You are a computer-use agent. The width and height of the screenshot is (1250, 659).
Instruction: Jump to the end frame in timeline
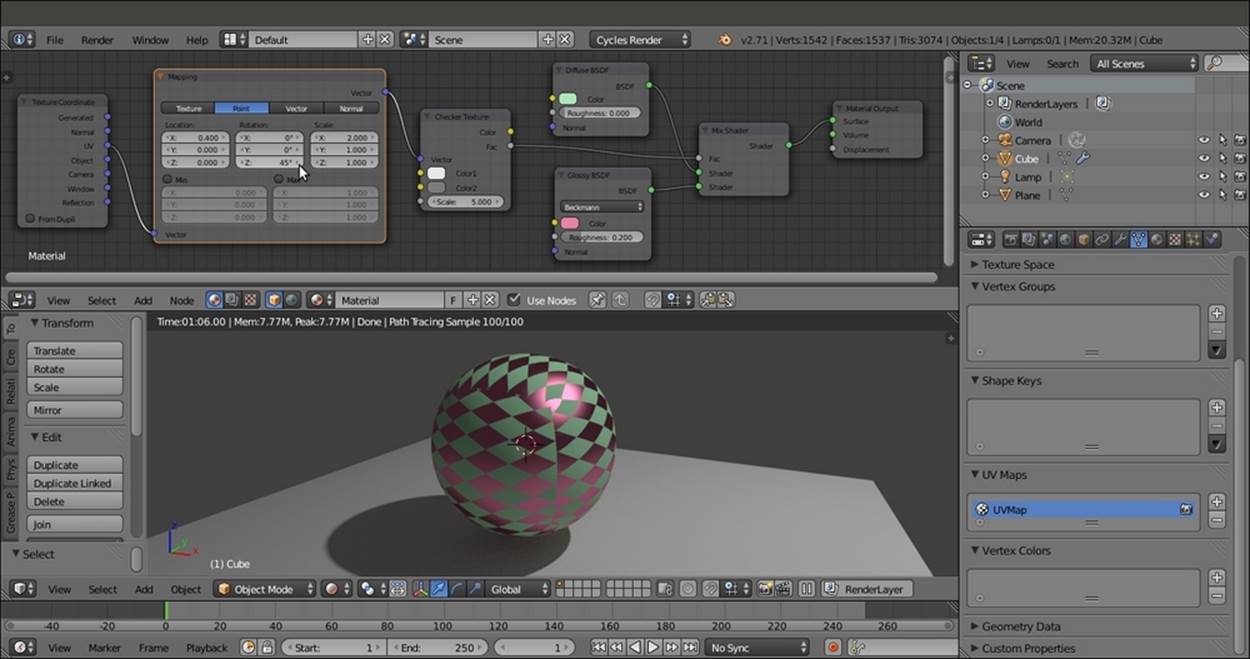pos(688,648)
